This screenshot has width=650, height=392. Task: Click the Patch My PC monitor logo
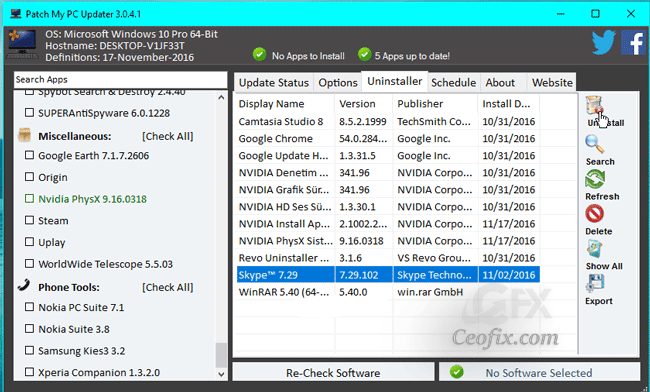[x=22, y=43]
